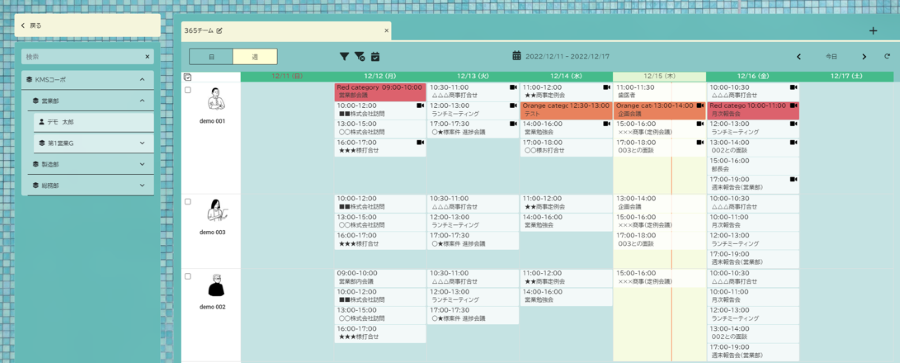Open date picker calendar icon
The width and height of the screenshot is (900, 363).
pos(517,56)
